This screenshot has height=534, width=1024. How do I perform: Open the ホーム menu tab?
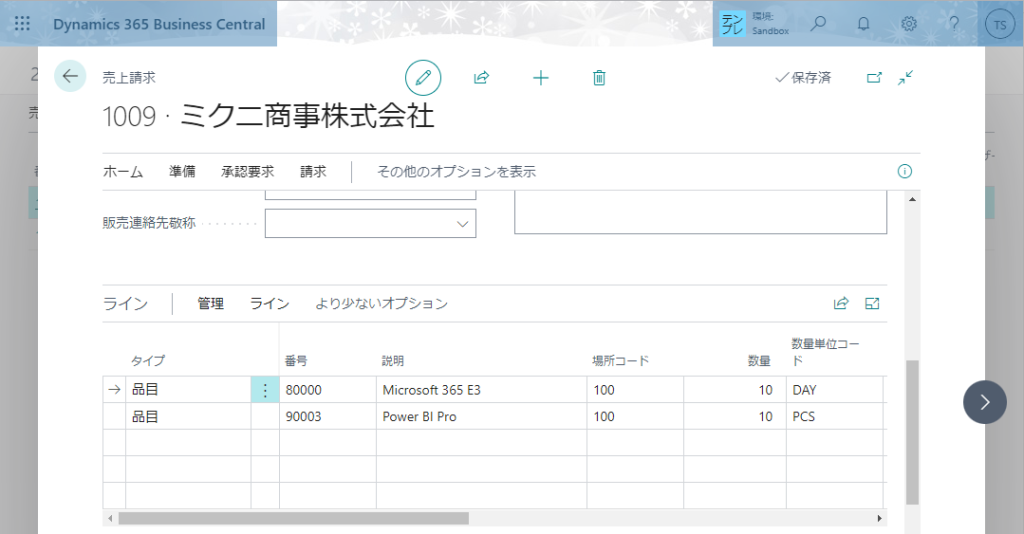point(123,171)
